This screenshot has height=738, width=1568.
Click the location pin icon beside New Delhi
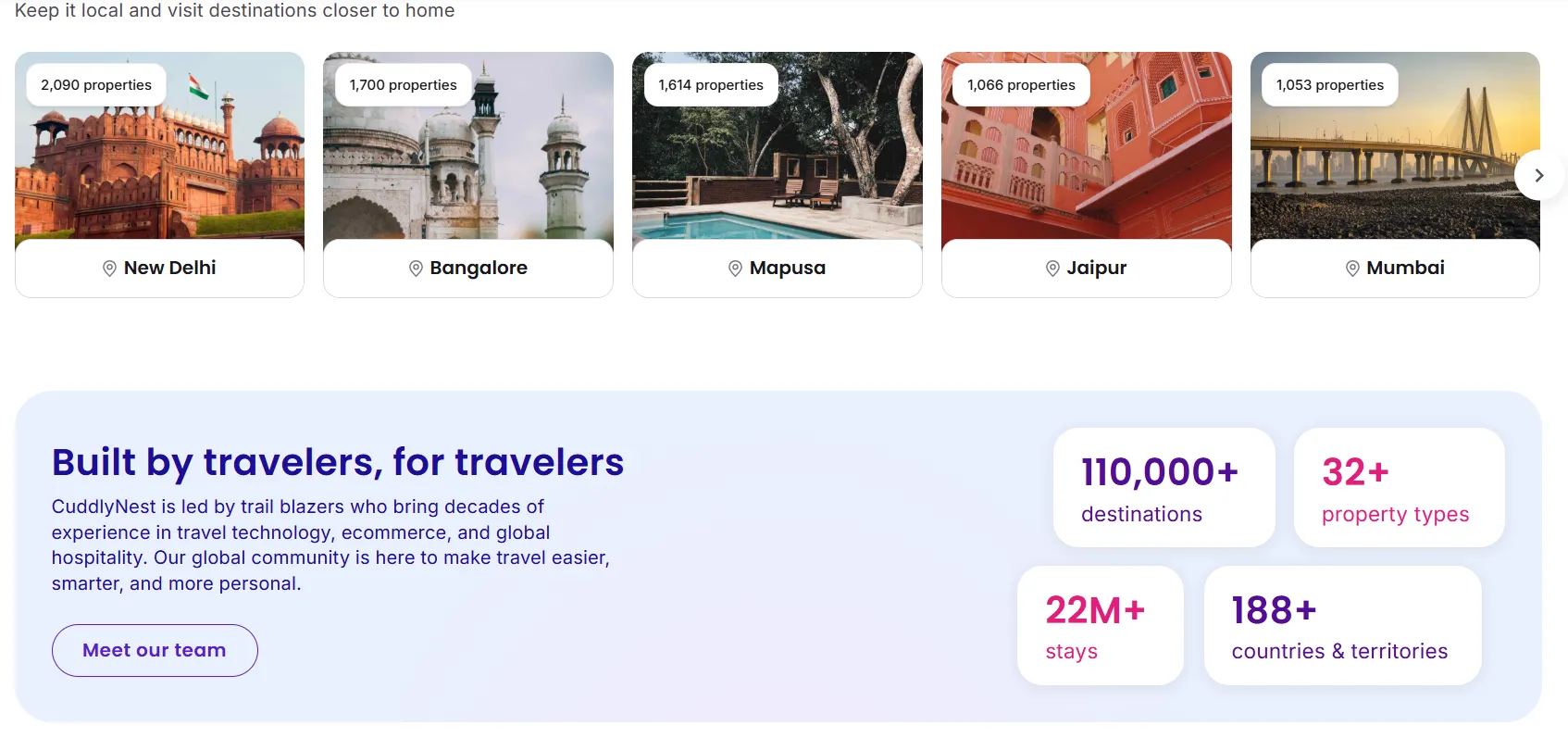point(109,269)
